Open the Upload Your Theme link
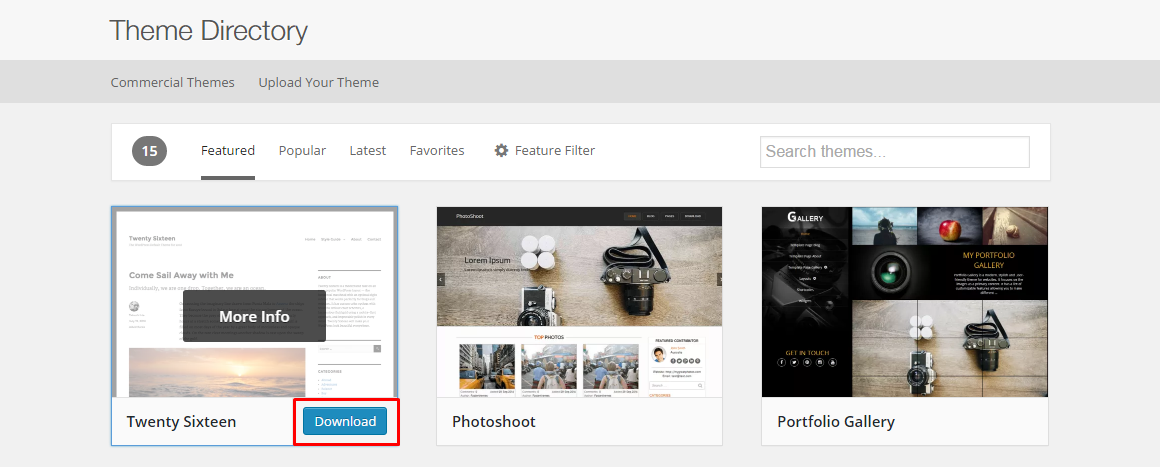Image resolution: width=1160 pixels, height=467 pixels. point(318,82)
